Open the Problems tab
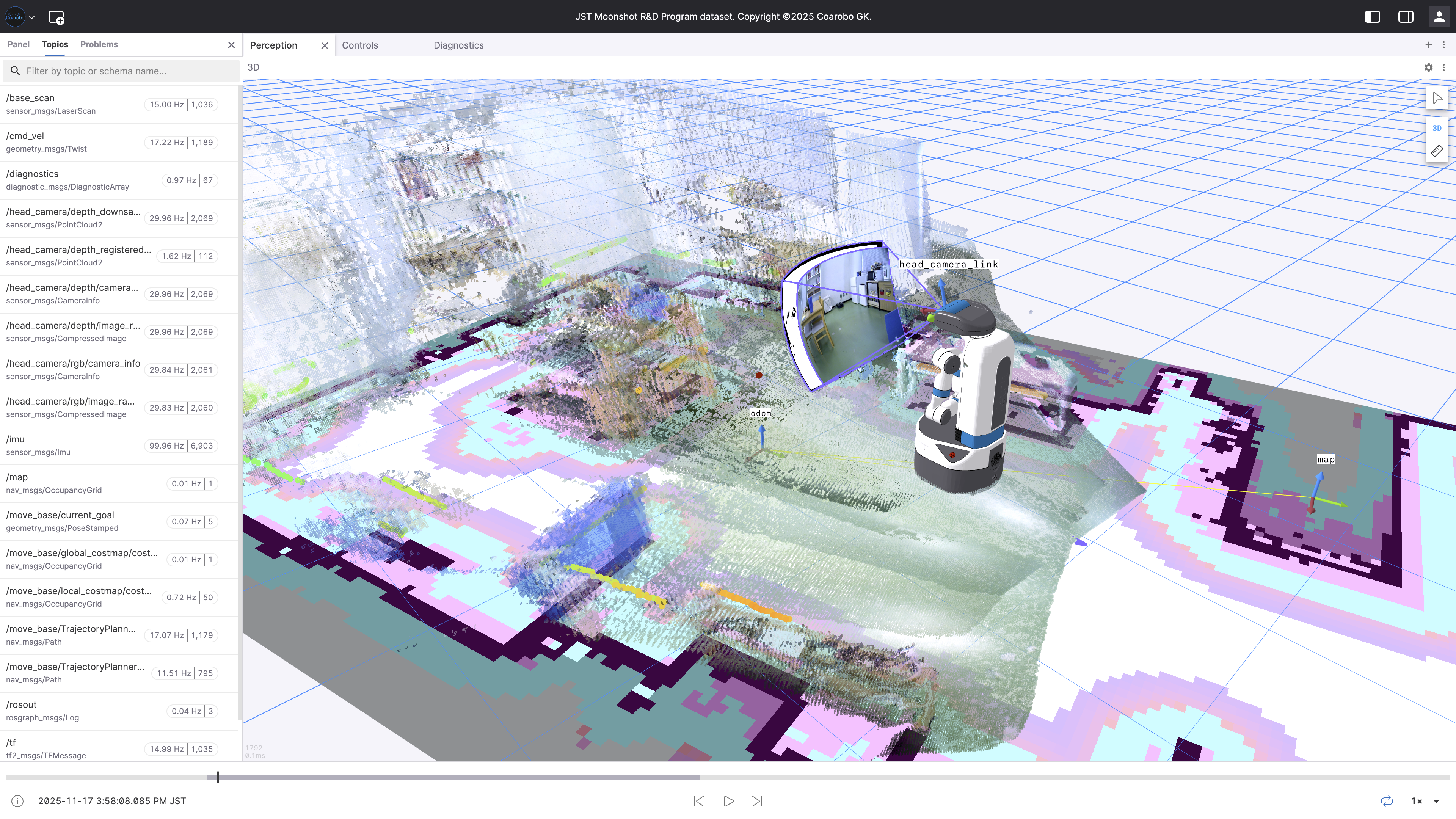The width and height of the screenshot is (1456, 819). tap(99, 45)
